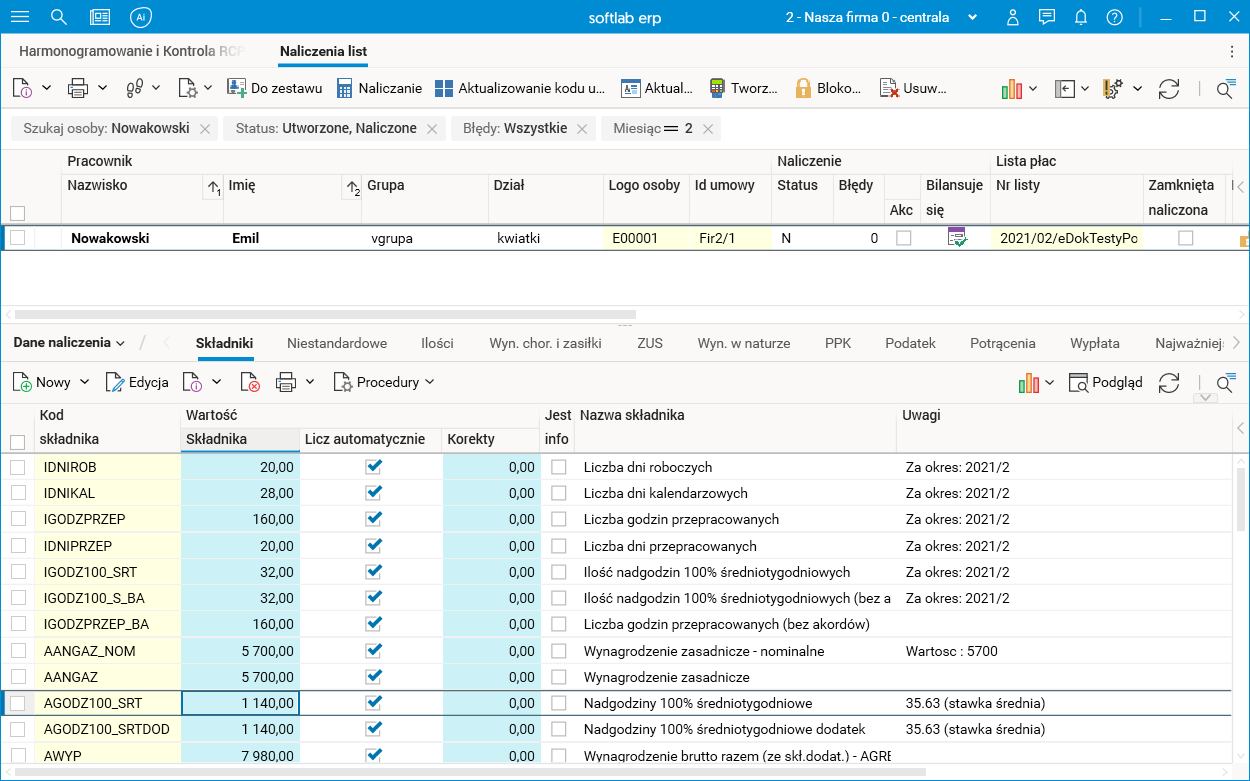Click the Naliczanie calculator icon

[344, 88]
